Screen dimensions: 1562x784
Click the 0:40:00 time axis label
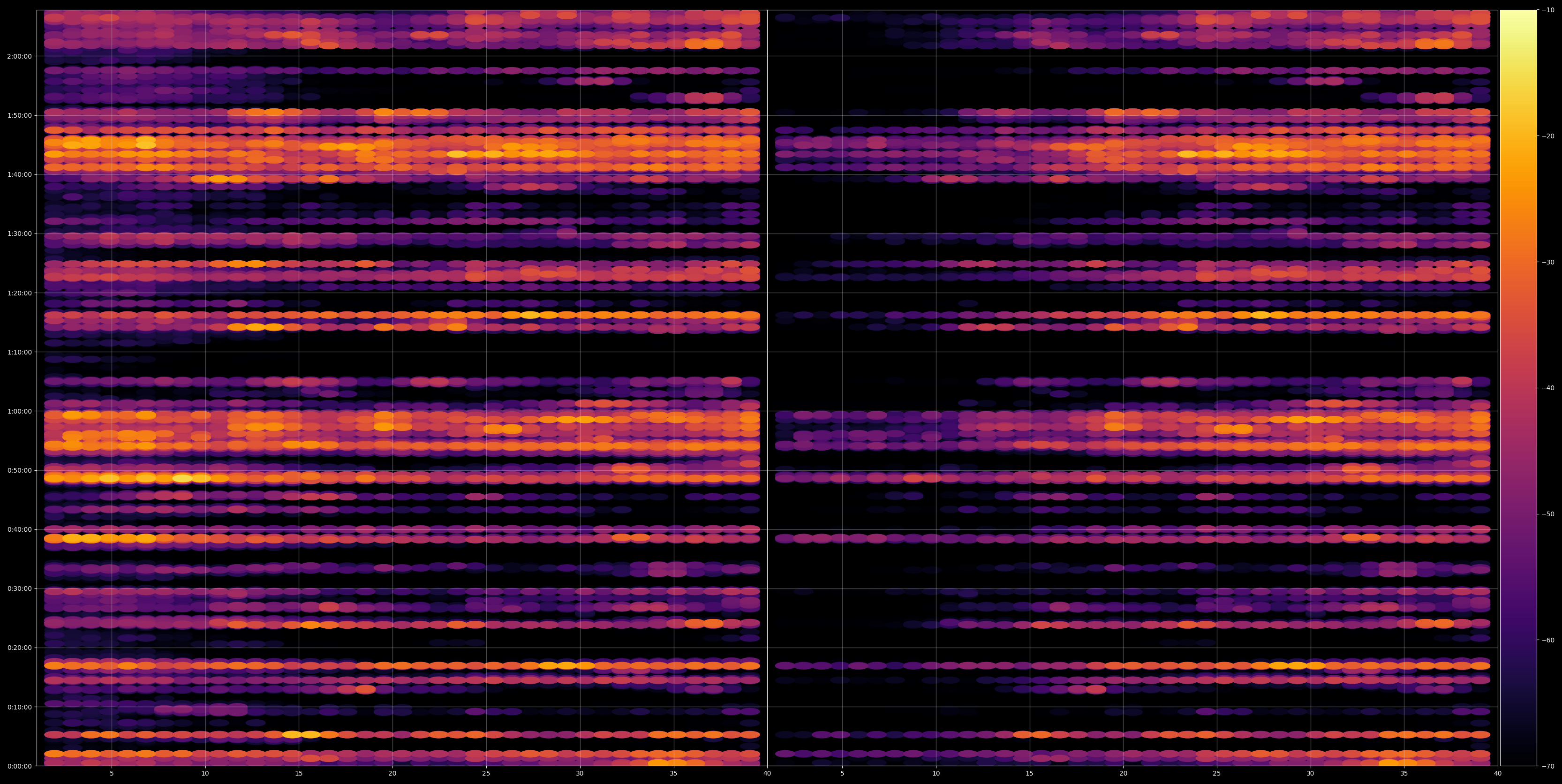pyautogui.click(x=19, y=529)
